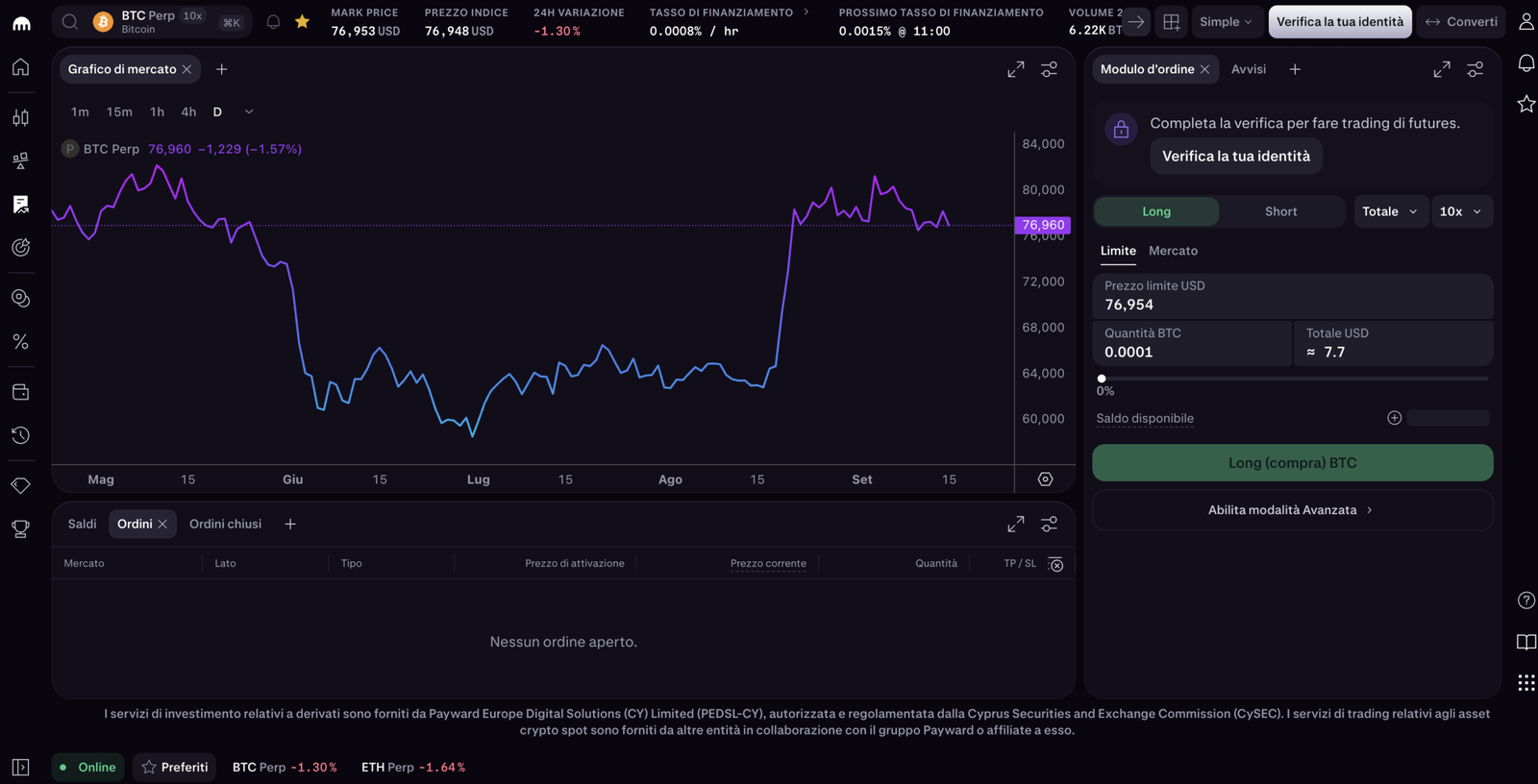Click the percent icon in sidebar
Screen dimensions: 1538x784
(20, 342)
